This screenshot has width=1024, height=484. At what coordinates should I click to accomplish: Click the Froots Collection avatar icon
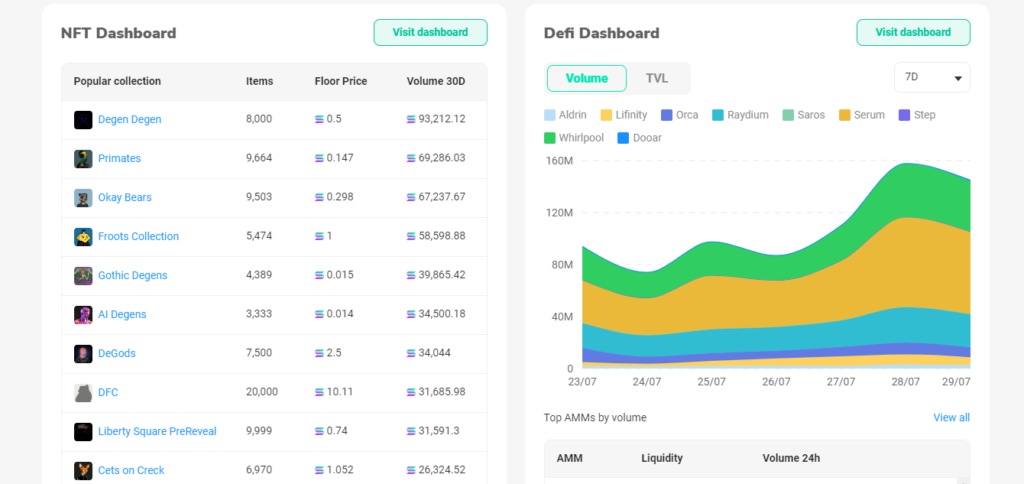(83, 237)
